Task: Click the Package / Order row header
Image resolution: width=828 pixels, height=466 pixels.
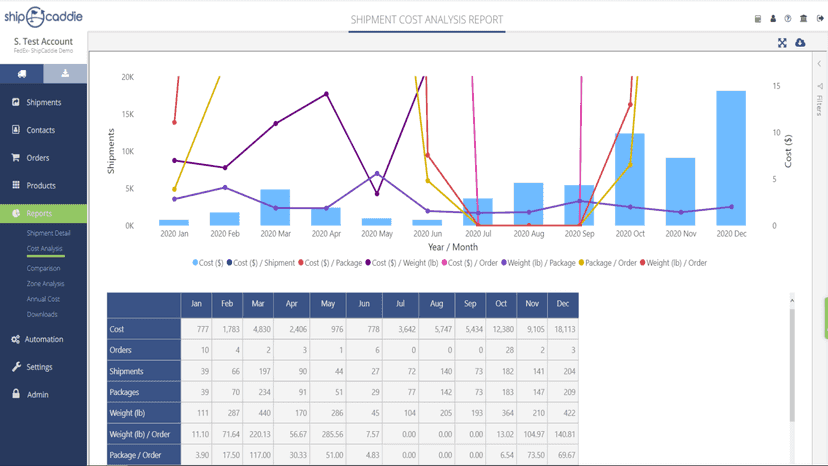Action: click(144, 455)
